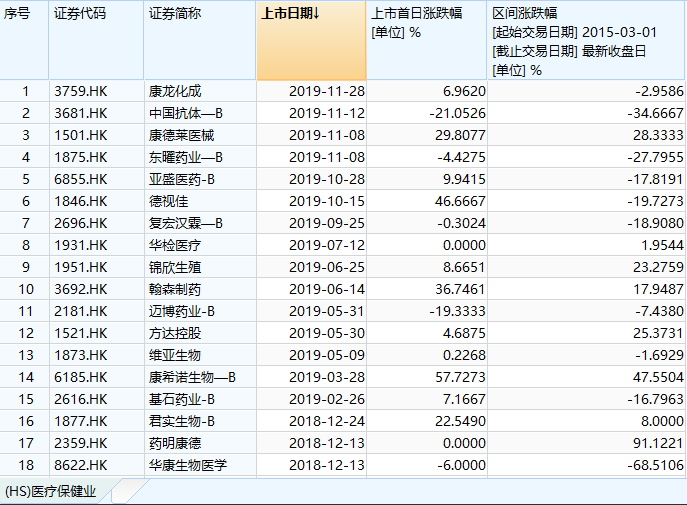Click the name 君实生物-B
This screenshot has width=687, height=505.
(182, 421)
